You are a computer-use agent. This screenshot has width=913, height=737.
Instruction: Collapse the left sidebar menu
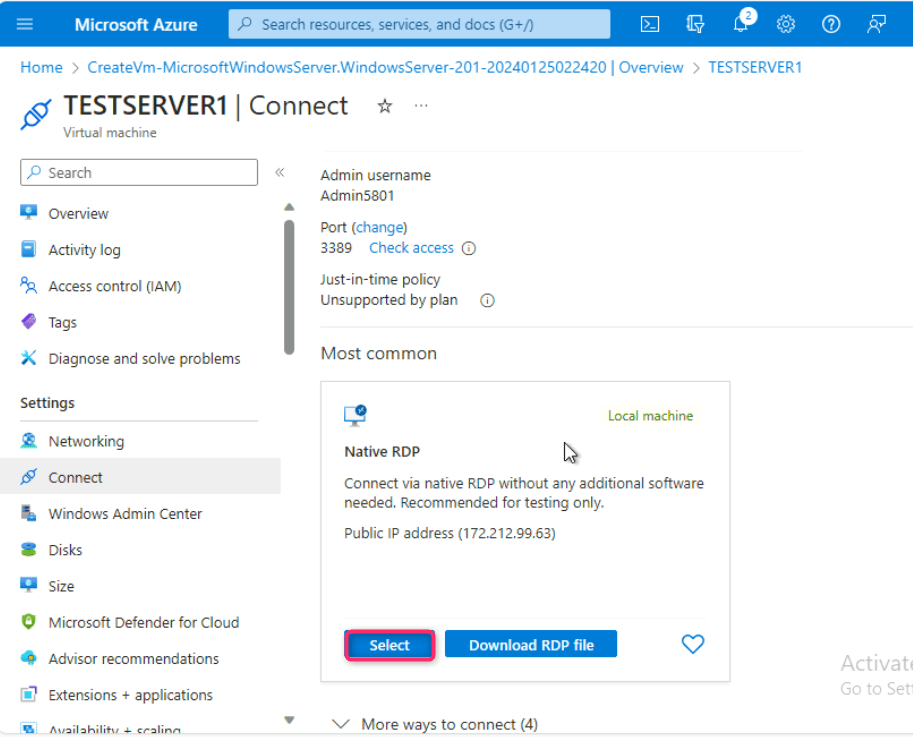(x=280, y=172)
